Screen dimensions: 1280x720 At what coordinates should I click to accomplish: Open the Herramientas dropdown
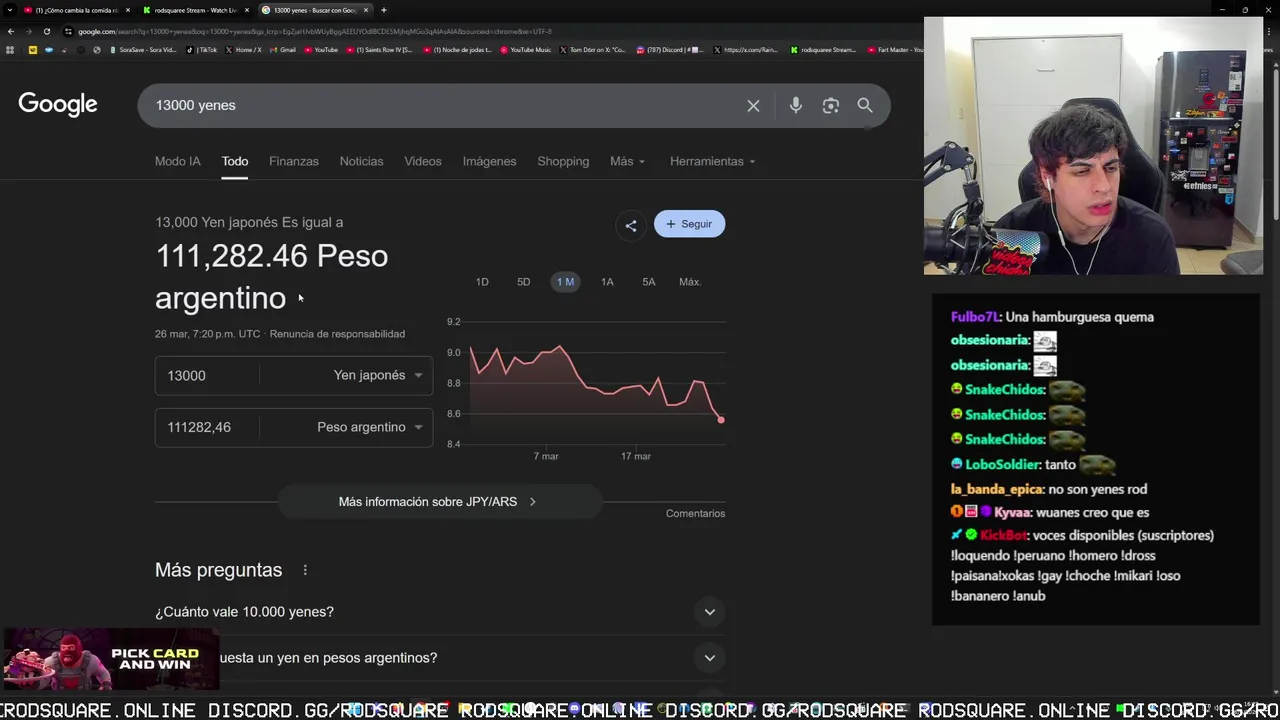712,161
